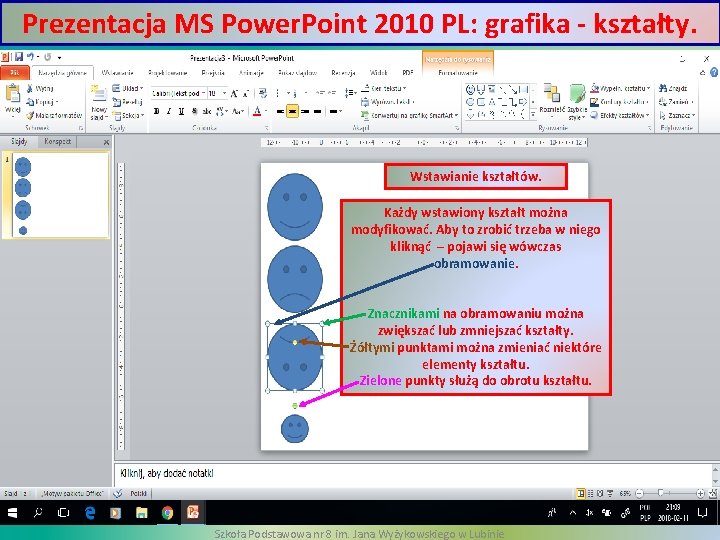
Task: Fit slide to window icon in status bar
Action: [x=713, y=494]
